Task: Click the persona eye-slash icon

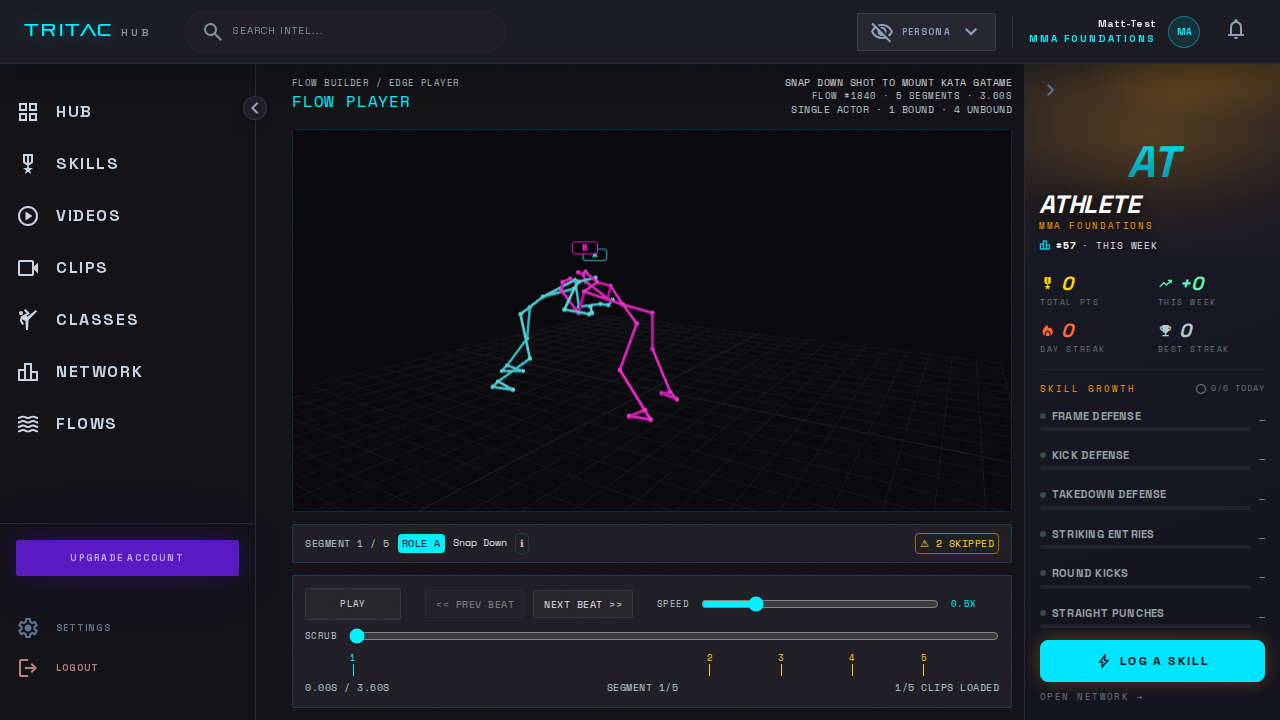Action: 881,32
